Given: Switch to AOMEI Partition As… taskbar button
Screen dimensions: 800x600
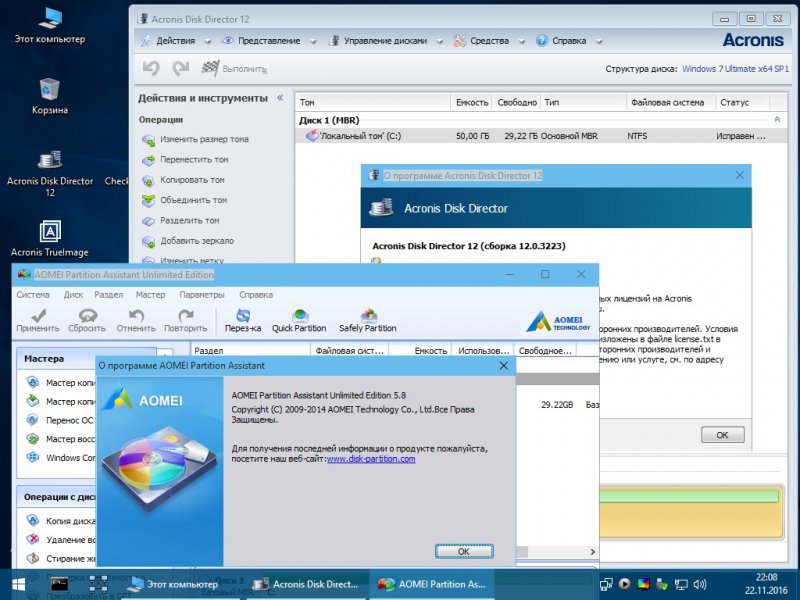Looking at the screenshot, I should 432,584.
